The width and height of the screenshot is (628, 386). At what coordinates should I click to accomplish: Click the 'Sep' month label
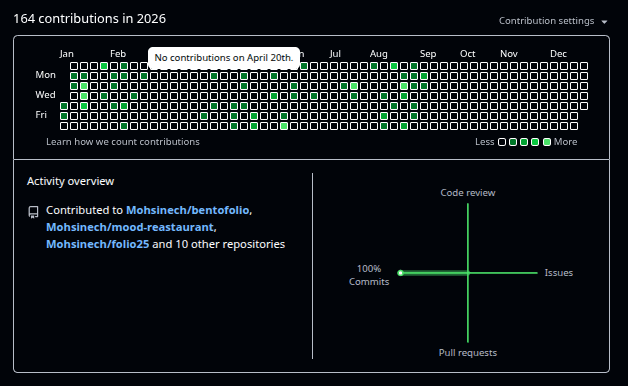click(x=428, y=54)
